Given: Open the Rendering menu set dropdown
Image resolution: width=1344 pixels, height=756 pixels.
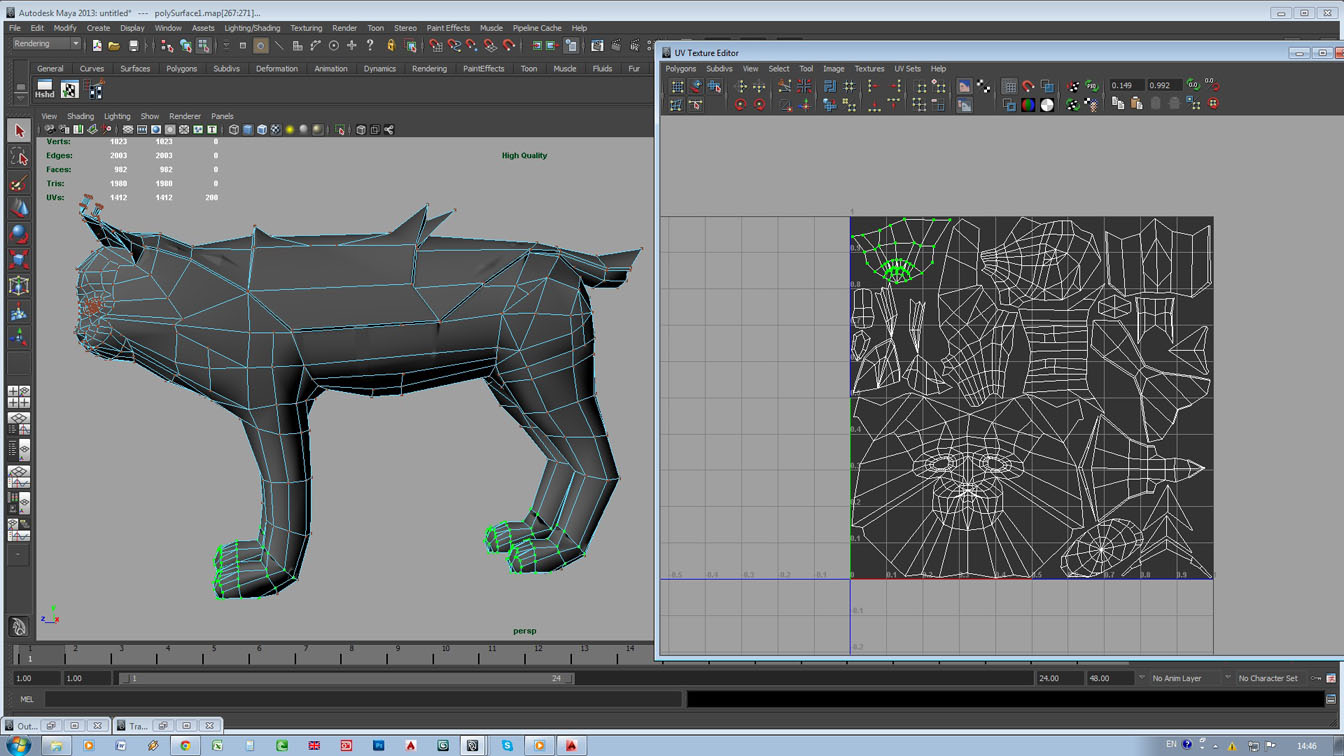Looking at the screenshot, I should tap(46, 44).
